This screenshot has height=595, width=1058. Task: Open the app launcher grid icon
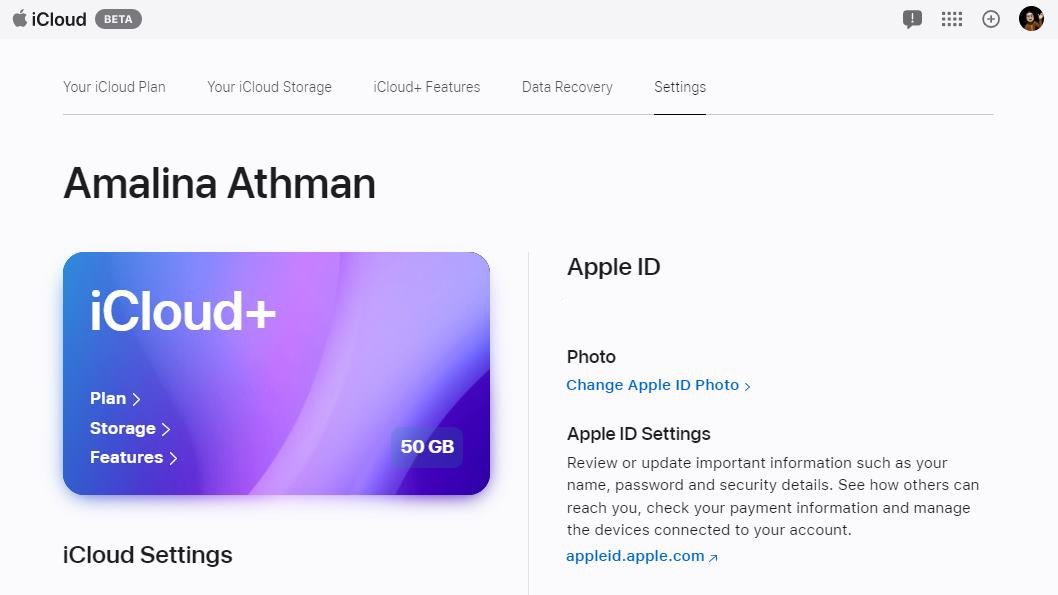(952, 19)
